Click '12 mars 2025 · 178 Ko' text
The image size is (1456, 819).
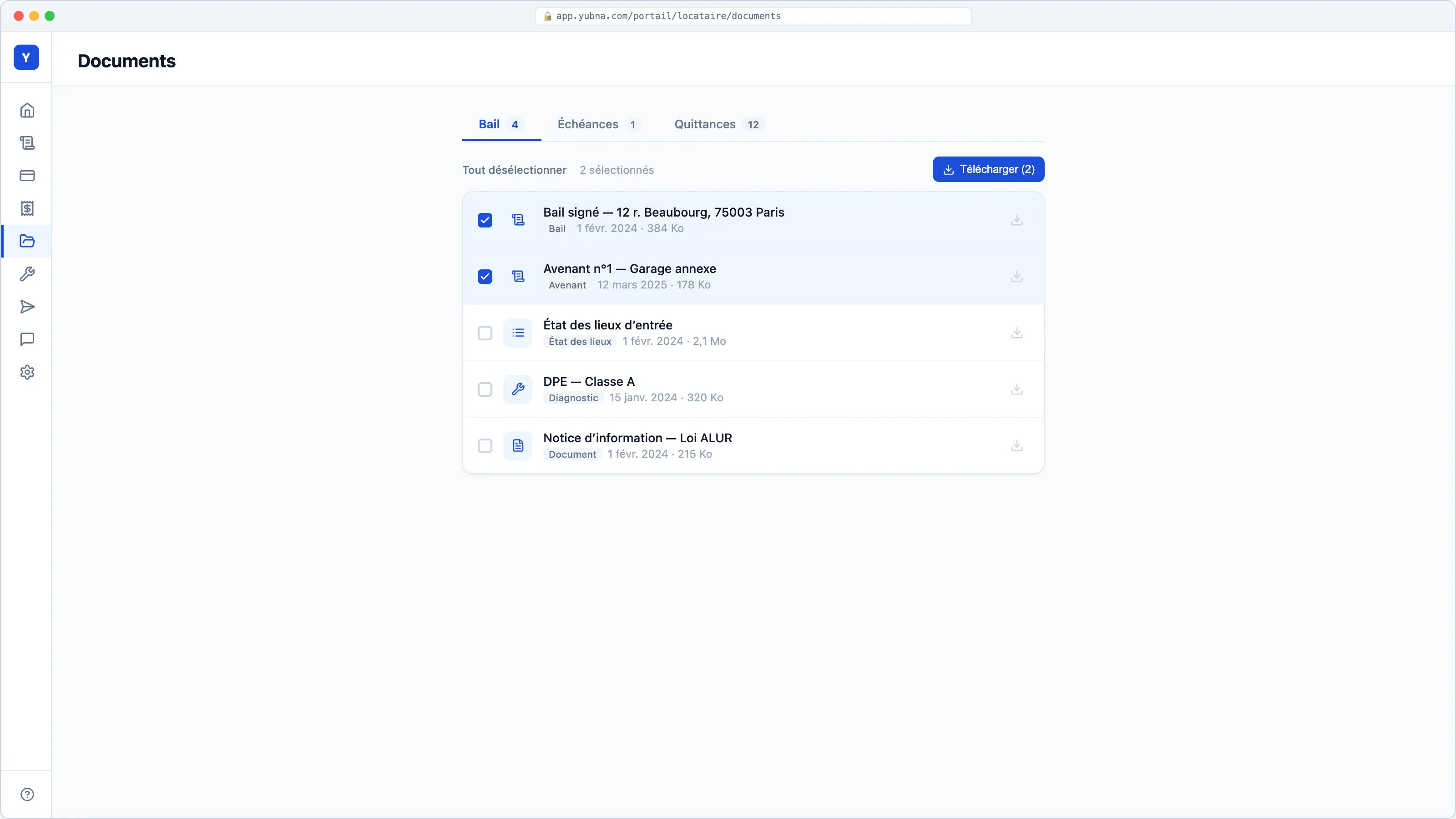[x=654, y=285]
